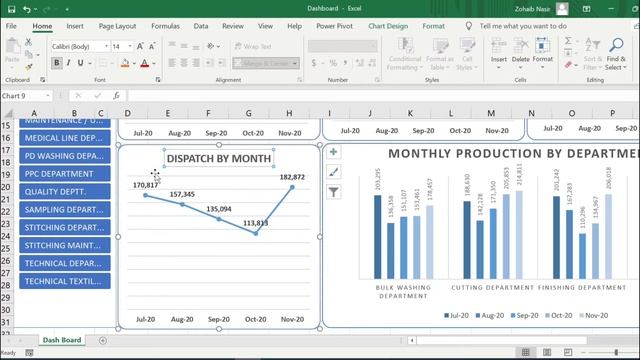Open the File menu
This screenshot has height=360, width=640.
tap(11, 26)
